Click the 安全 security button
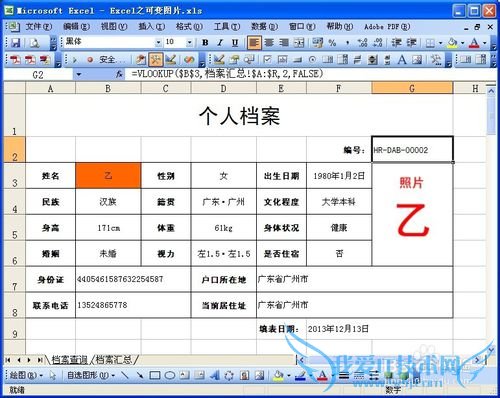Viewport: 500px width, 398px height. (x=112, y=60)
